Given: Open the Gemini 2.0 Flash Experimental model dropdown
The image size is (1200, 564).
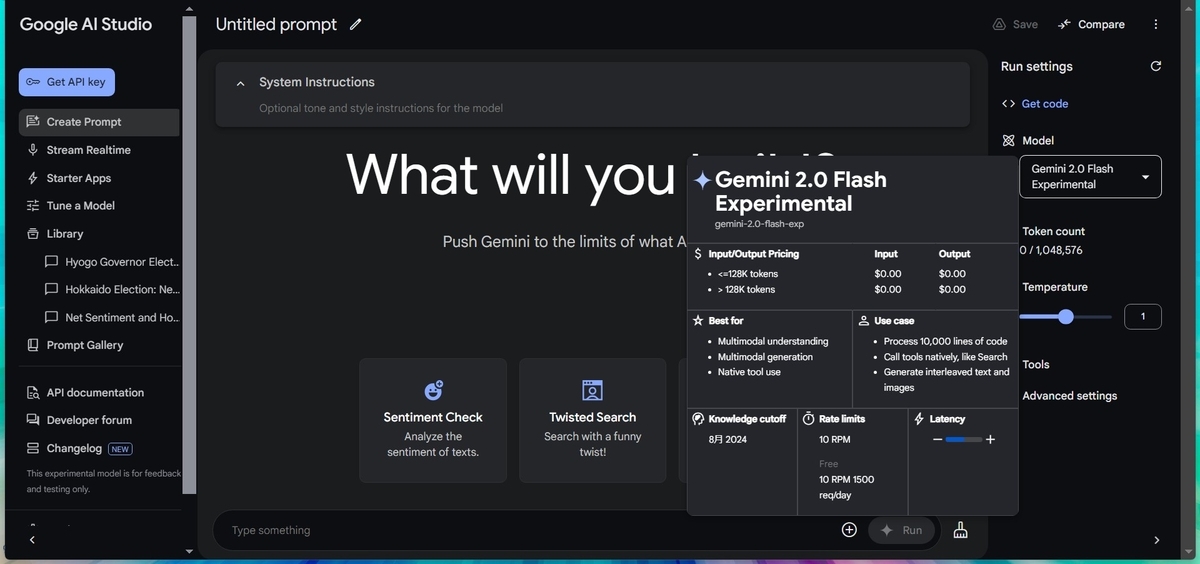Looking at the screenshot, I should (x=1090, y=177).
